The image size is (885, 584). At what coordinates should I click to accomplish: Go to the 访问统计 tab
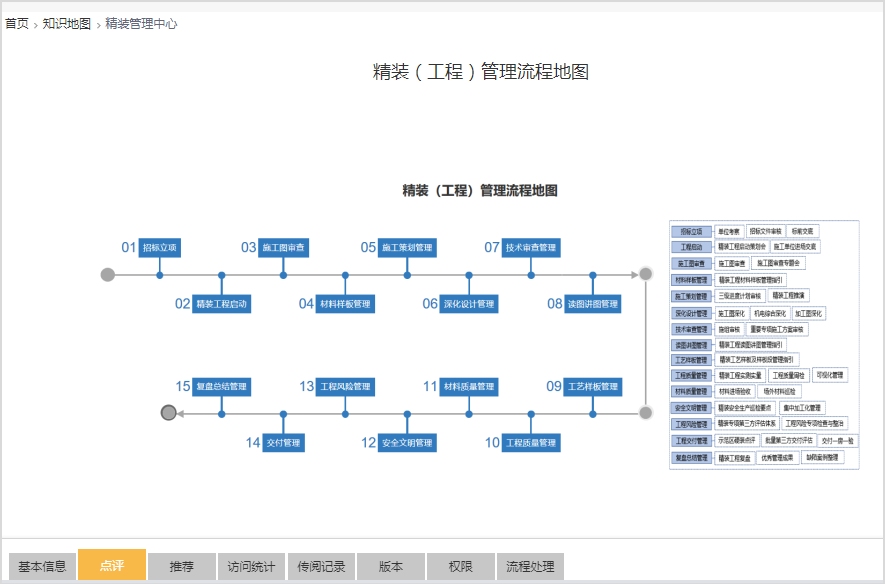(x=251, y=566)
